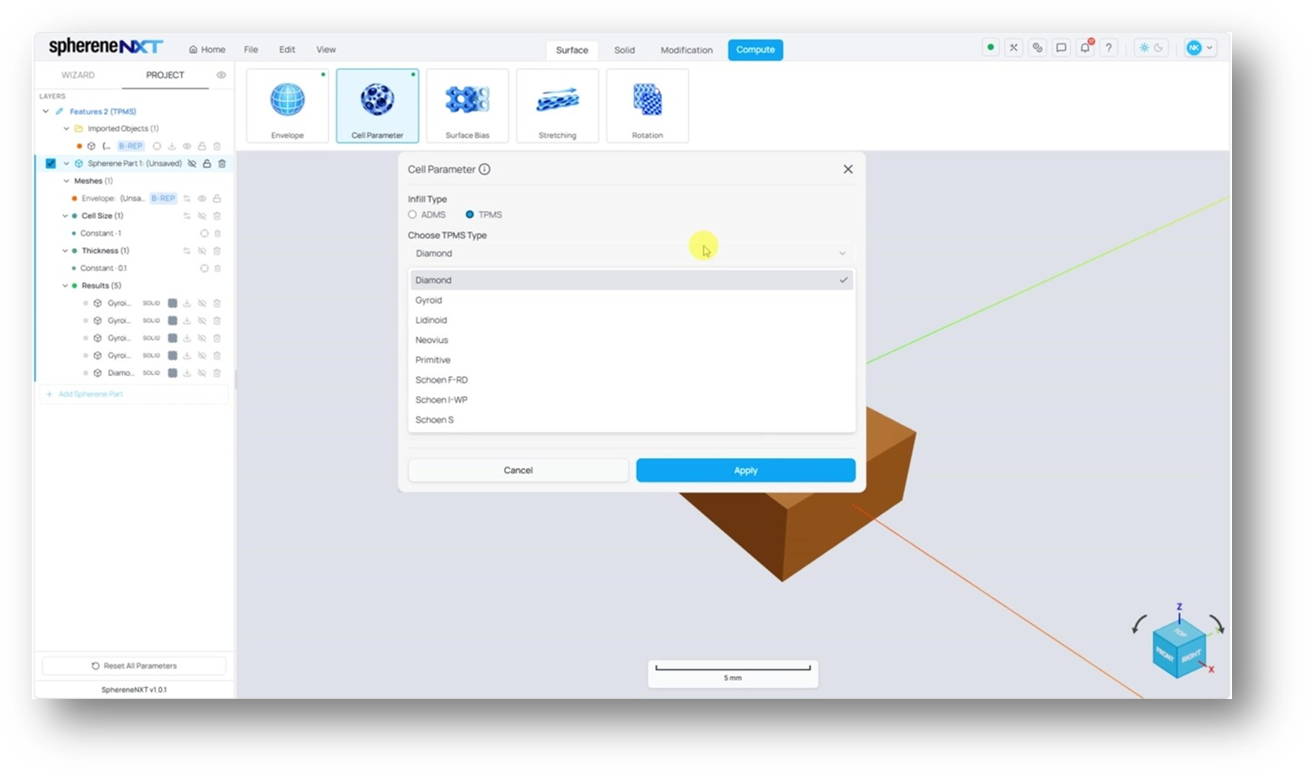
Task: Open the Stretching tool
Action: pos(557,105)
